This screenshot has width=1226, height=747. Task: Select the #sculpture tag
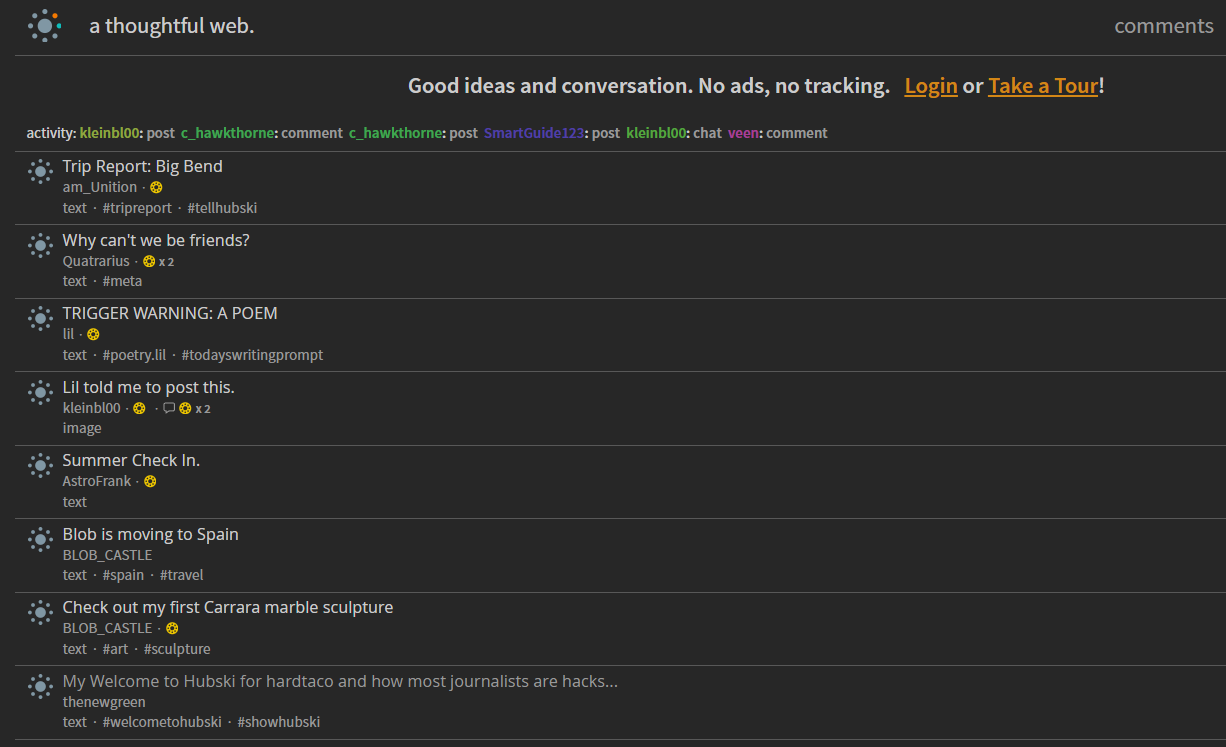(x=177, y=649)
